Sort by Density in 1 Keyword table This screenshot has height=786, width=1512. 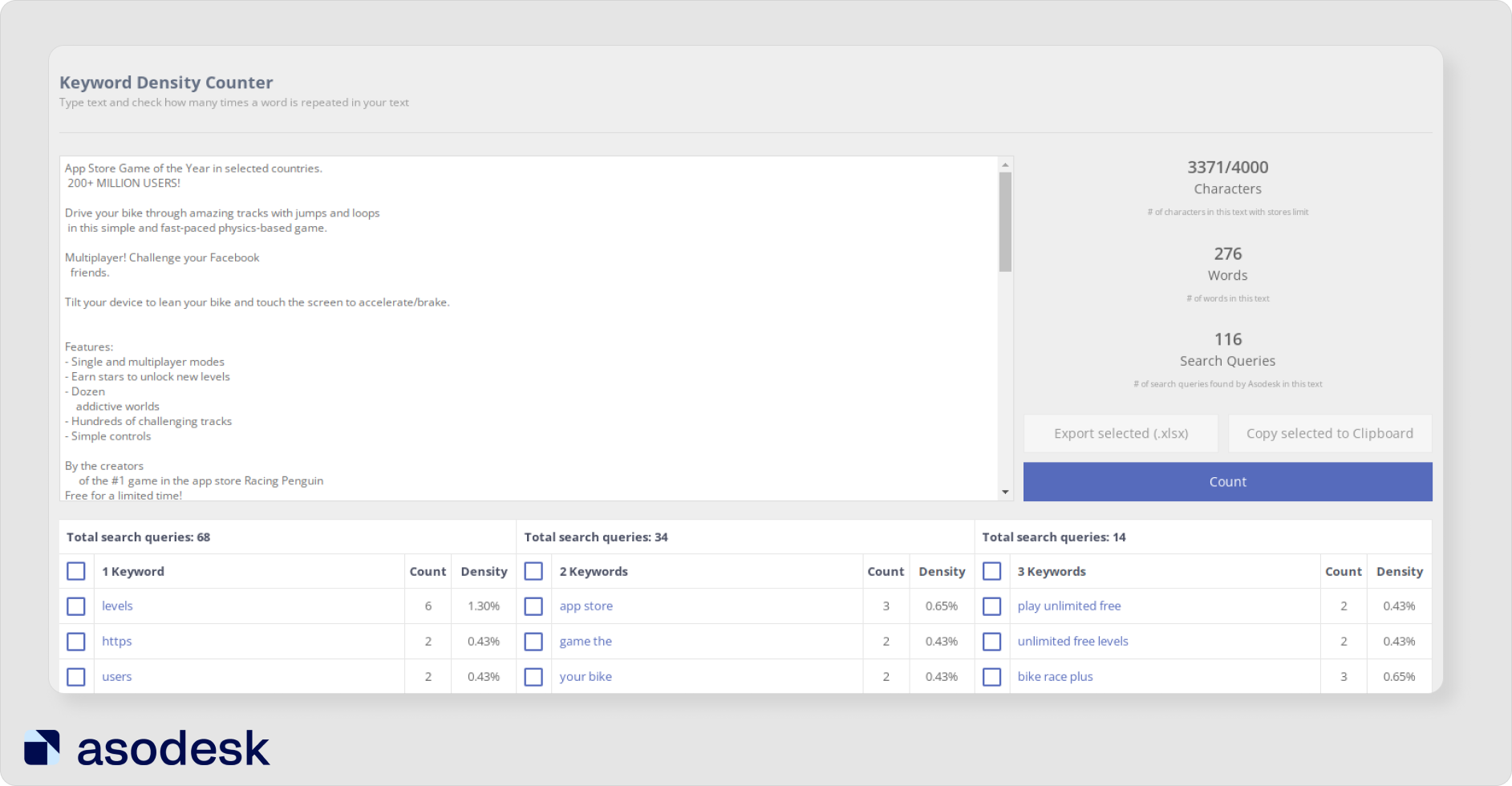(484, 572)
